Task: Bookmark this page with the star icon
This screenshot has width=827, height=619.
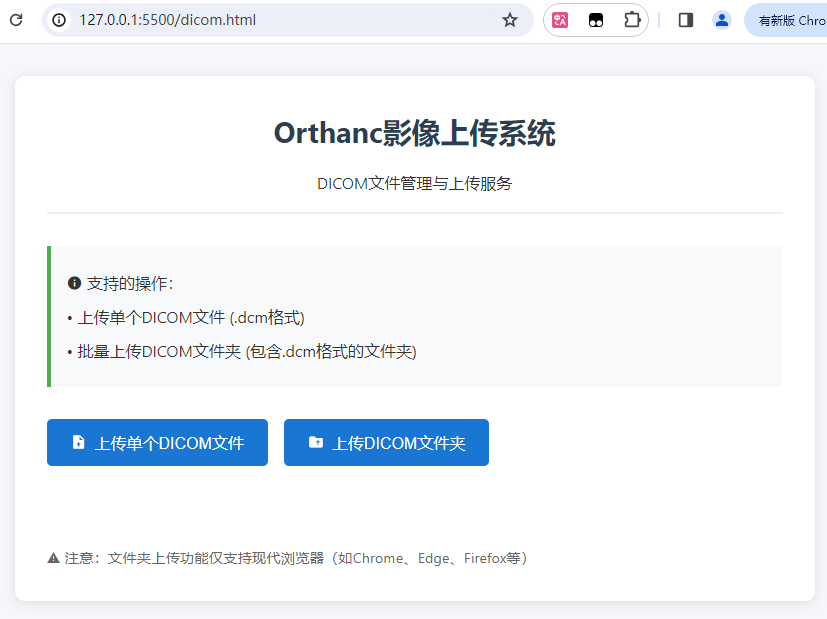Action: coord(510,19)
